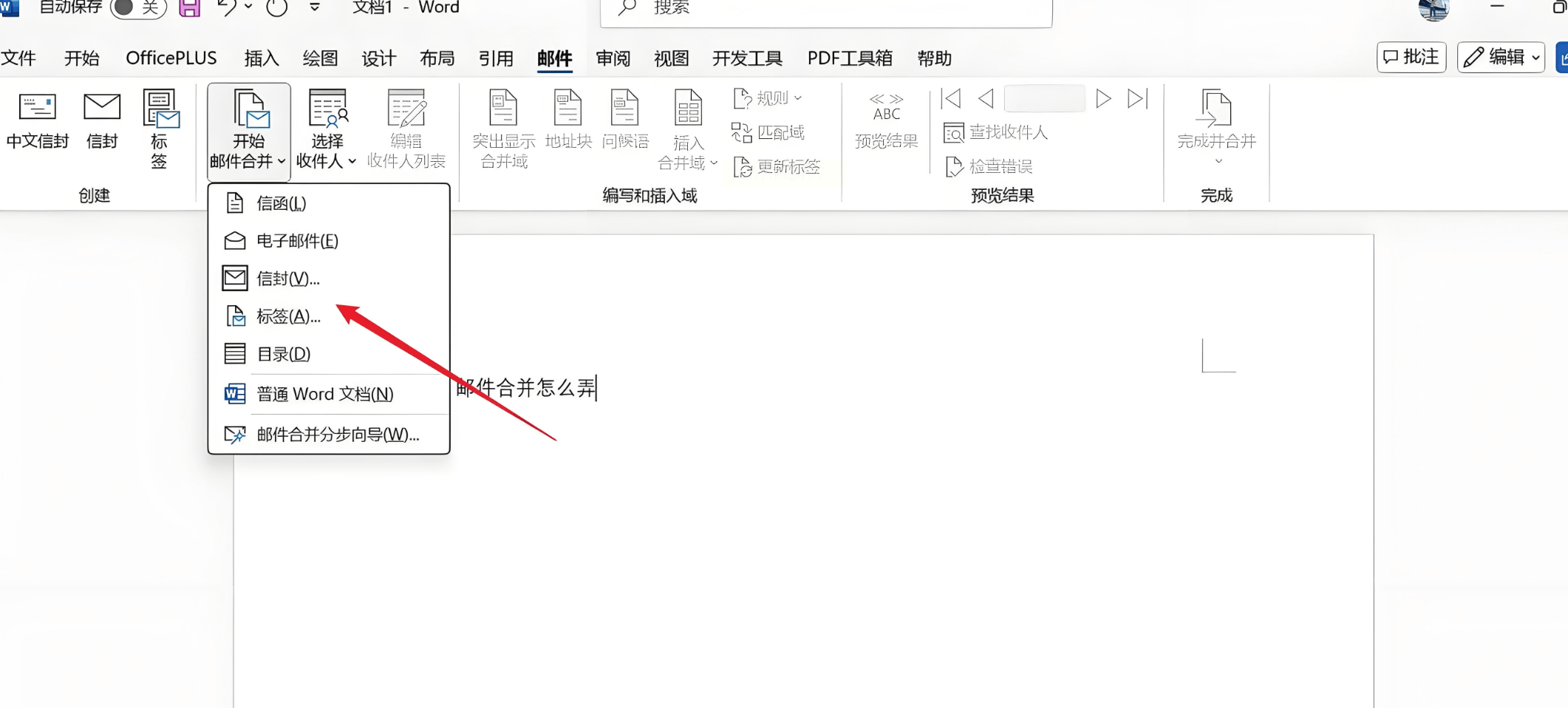Toggle 突出显示合并域 highlighting
Image resolution: width=1568 pixels, height=708 pixels.
click(x=503, y=126)
